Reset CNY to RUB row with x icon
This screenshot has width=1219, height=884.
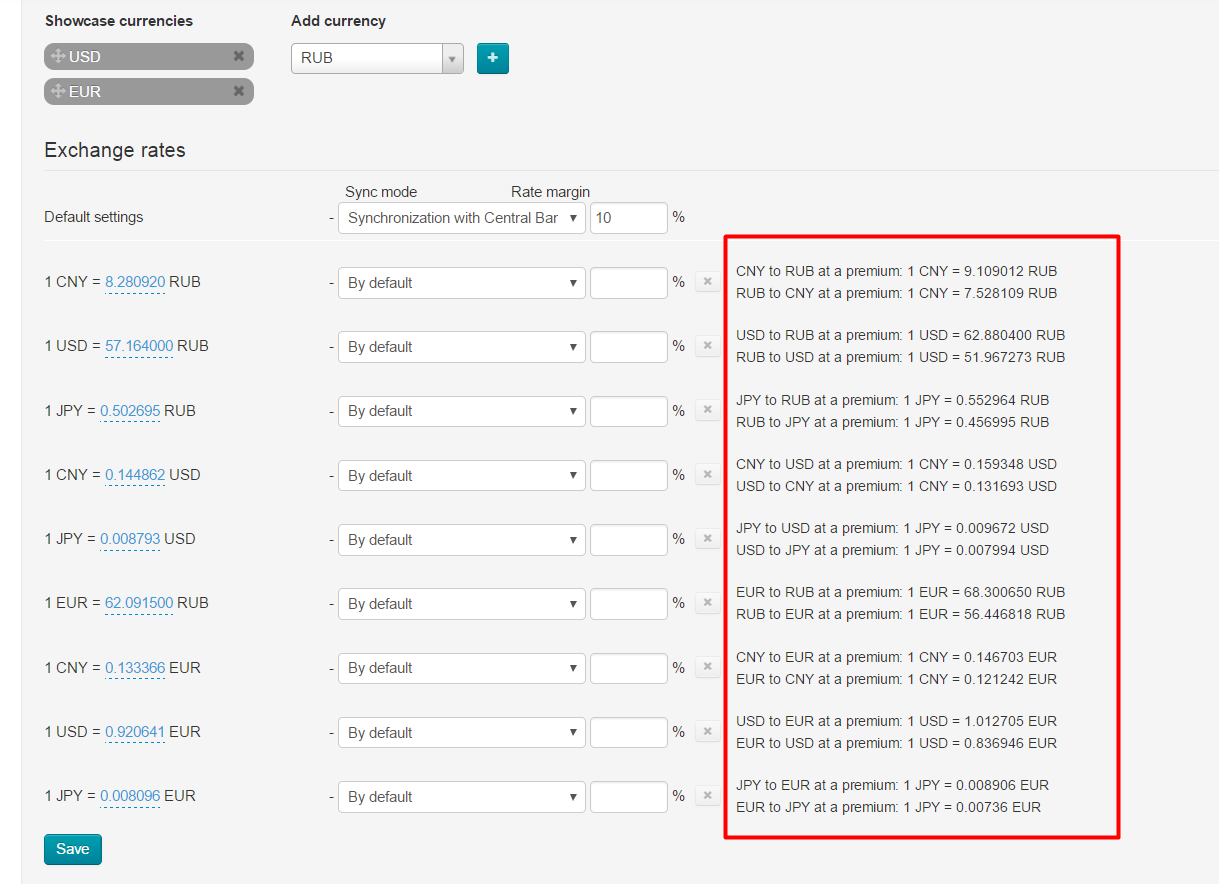tap(707, 282)
